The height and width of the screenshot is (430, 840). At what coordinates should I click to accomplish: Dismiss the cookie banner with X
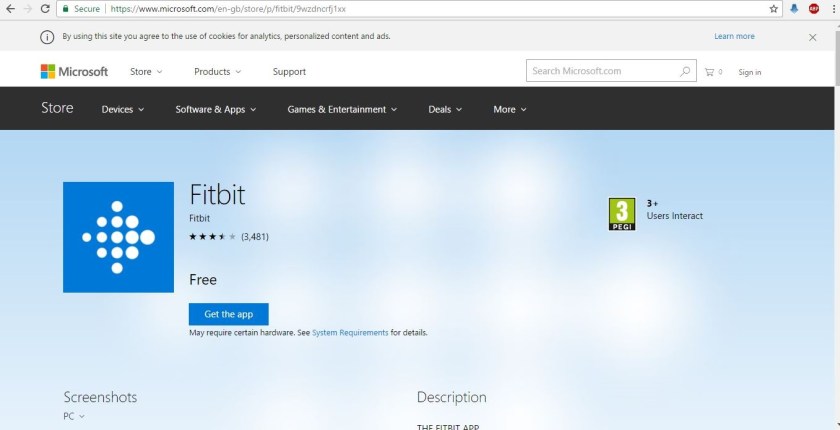[x=813, y=37]
